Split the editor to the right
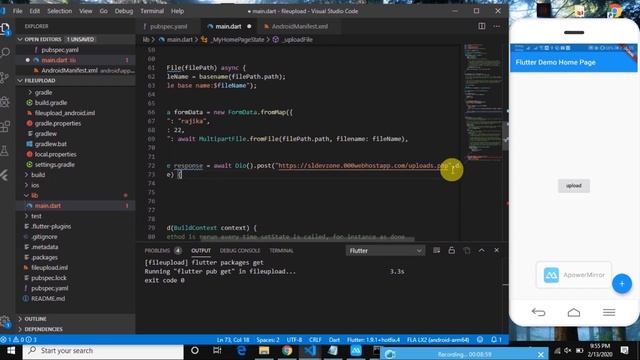Image resolution: width=640 pixels, height=360 pixels. pyautogui.click(x=482, y=26)
